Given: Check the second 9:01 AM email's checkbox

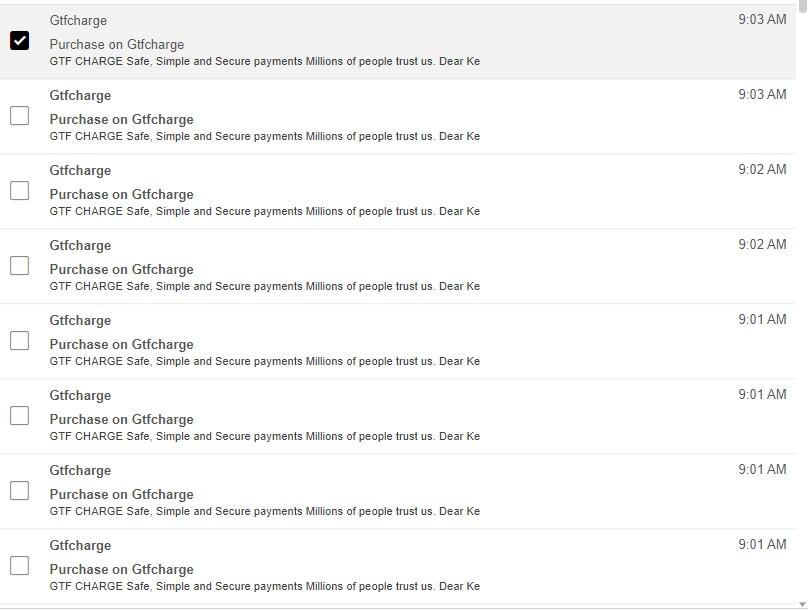Looking at the screenshot, I should point(19,416).
